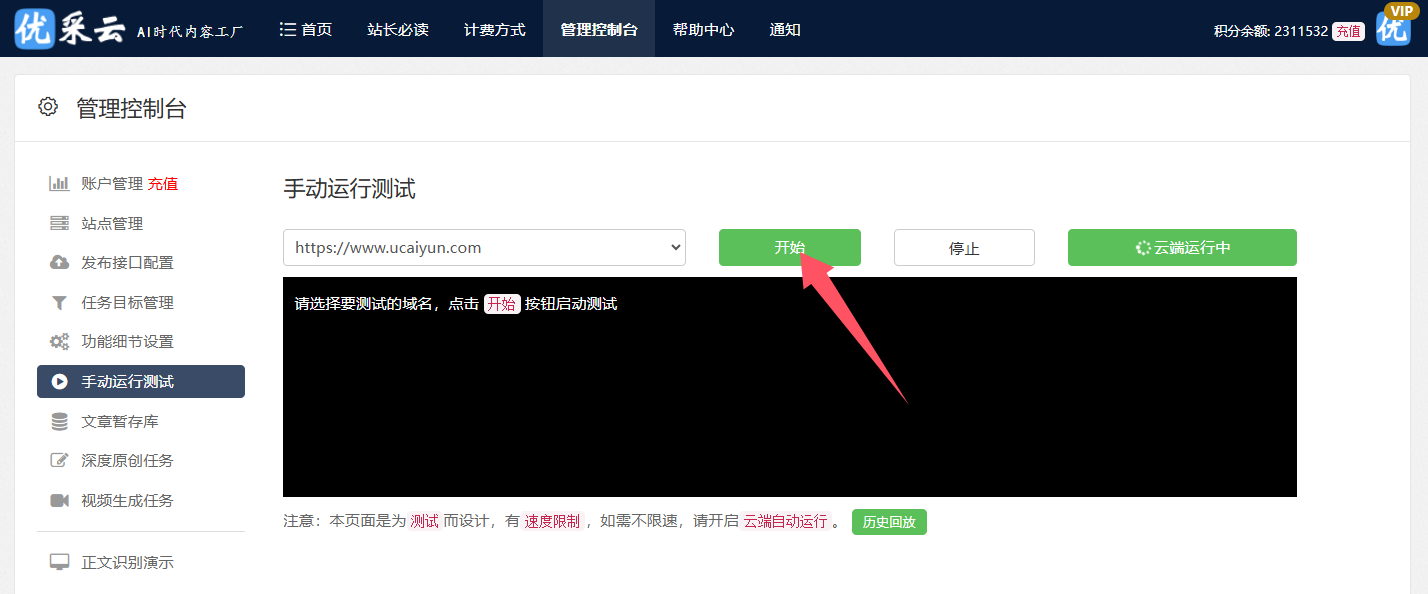Image resolution: width=1428 pixels, height=594 pixels.
Task: Click the monitor icon for 正文识别演示
Action: click(x=59, y=562)
